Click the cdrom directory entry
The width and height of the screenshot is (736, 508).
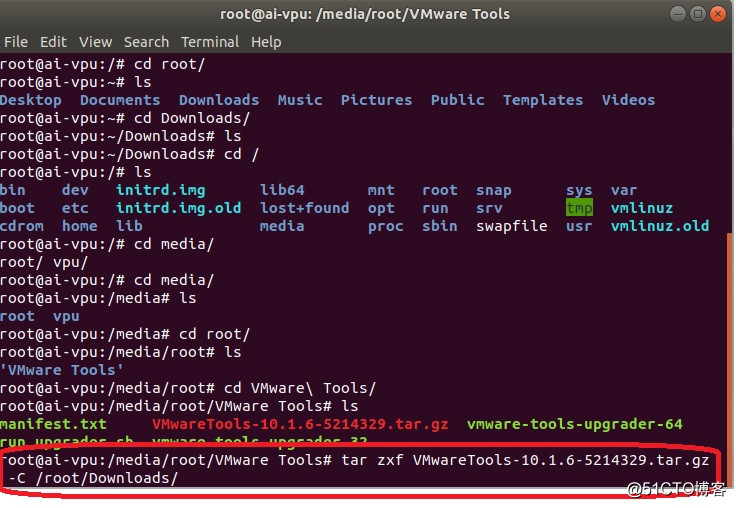coord(22,226)
